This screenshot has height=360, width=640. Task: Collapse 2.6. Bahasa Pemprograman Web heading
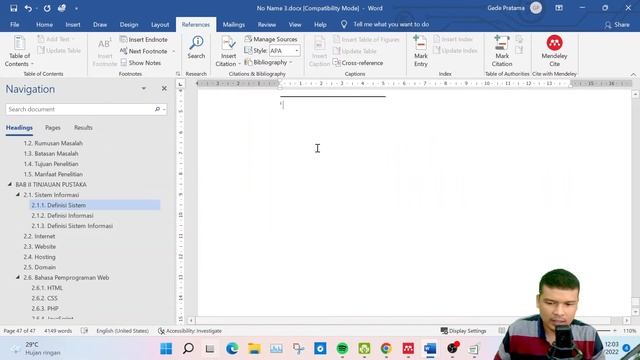tap(18, 278)
